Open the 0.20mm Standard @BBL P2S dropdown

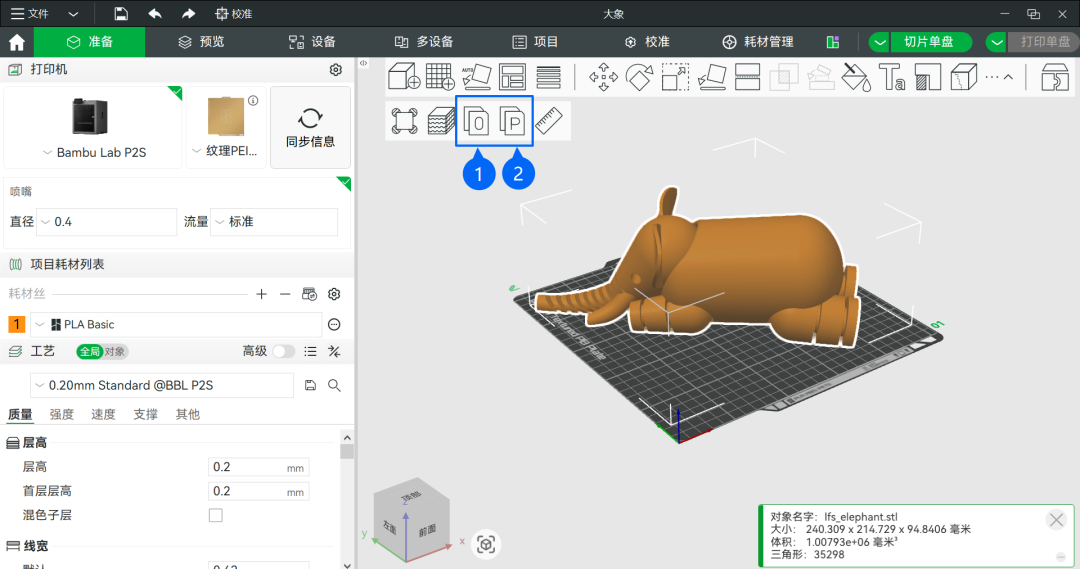click(162, 386)
